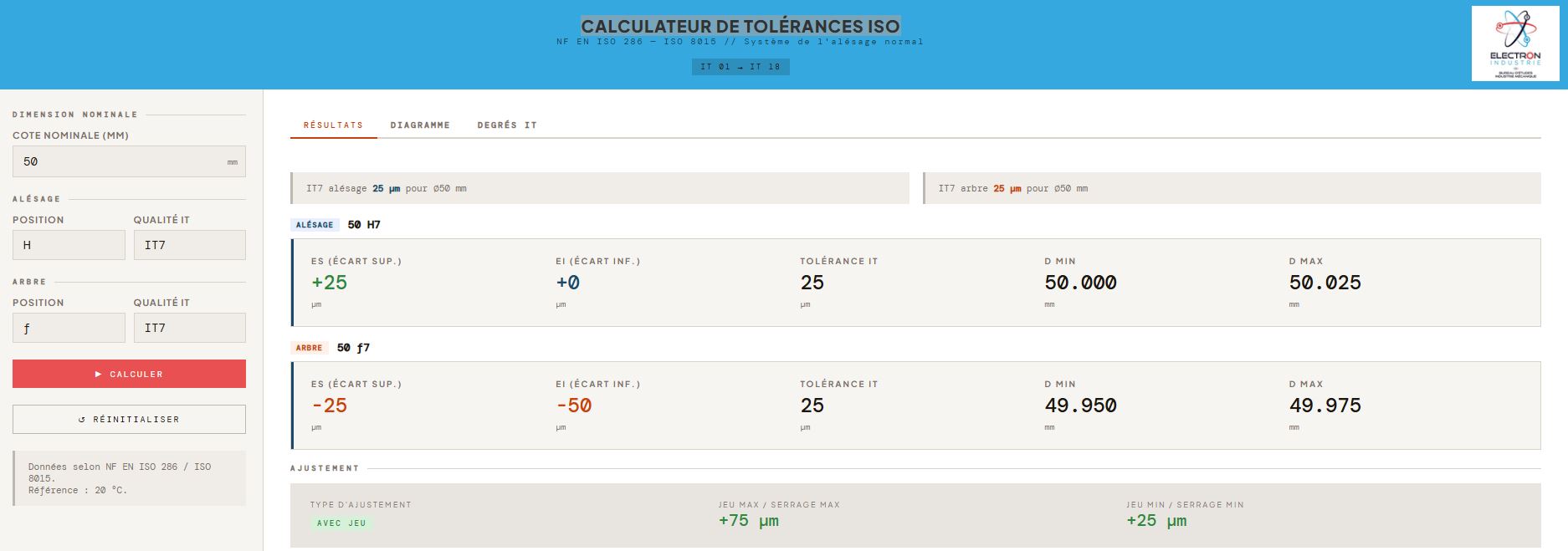Click the Alésage badge next to 50 H7
Image resolution: width=1568 pixels, height=551 pixels.
(x=315, y=225)
